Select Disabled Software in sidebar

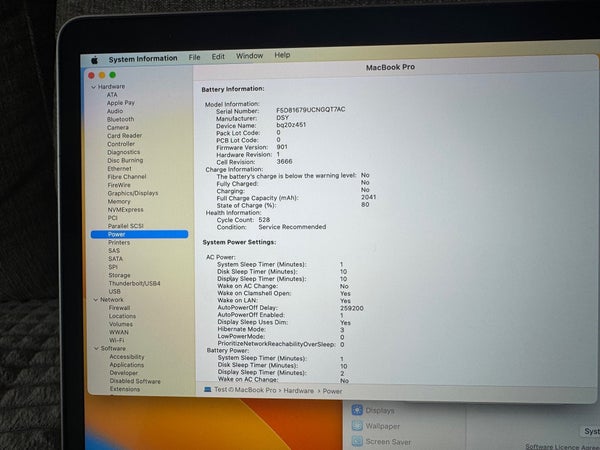point(135,382)
